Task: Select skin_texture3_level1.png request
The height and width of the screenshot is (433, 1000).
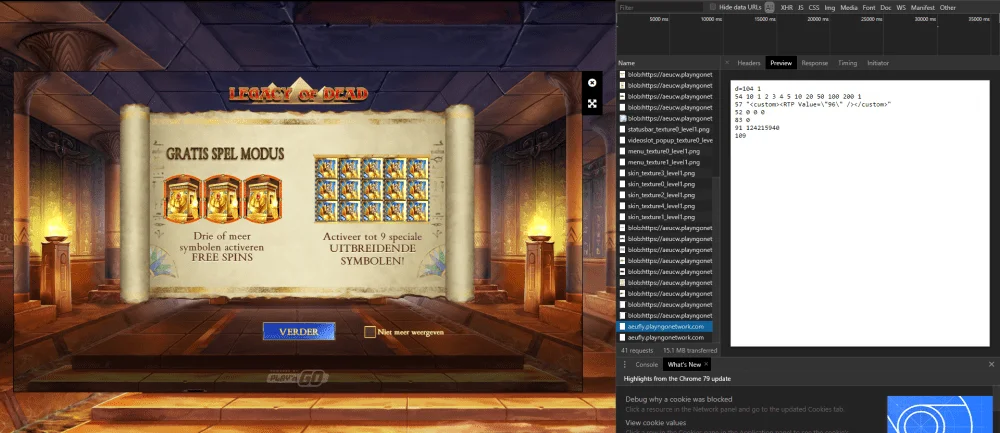Action: click(x=665, y=173)
